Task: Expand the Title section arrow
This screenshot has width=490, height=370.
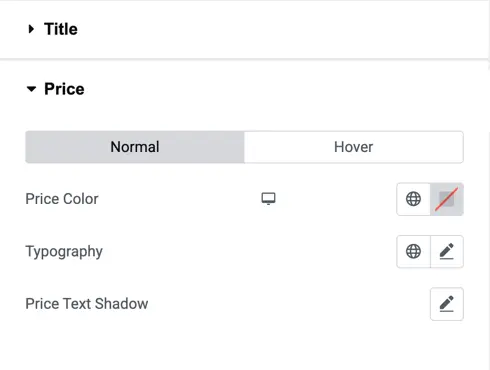Action: click(31, 29)
